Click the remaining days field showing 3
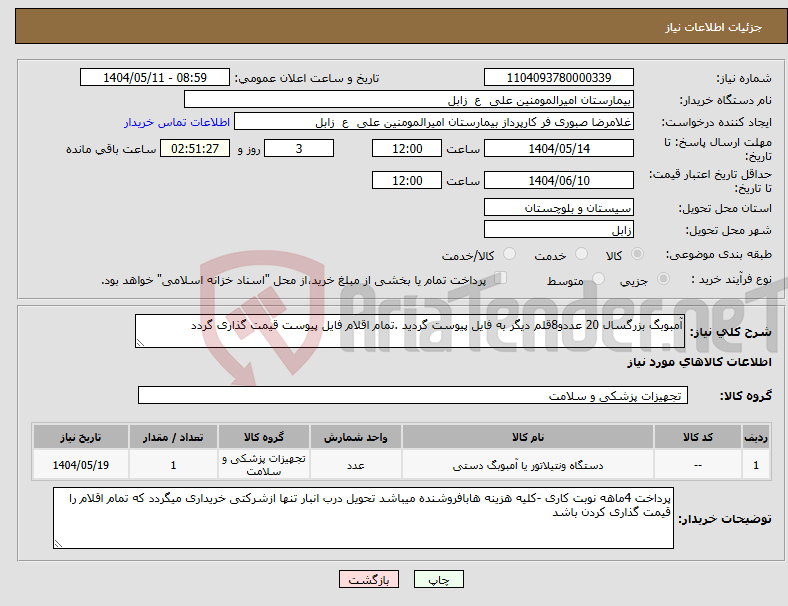This screenshot has width=788, height=606. [299, 148]
